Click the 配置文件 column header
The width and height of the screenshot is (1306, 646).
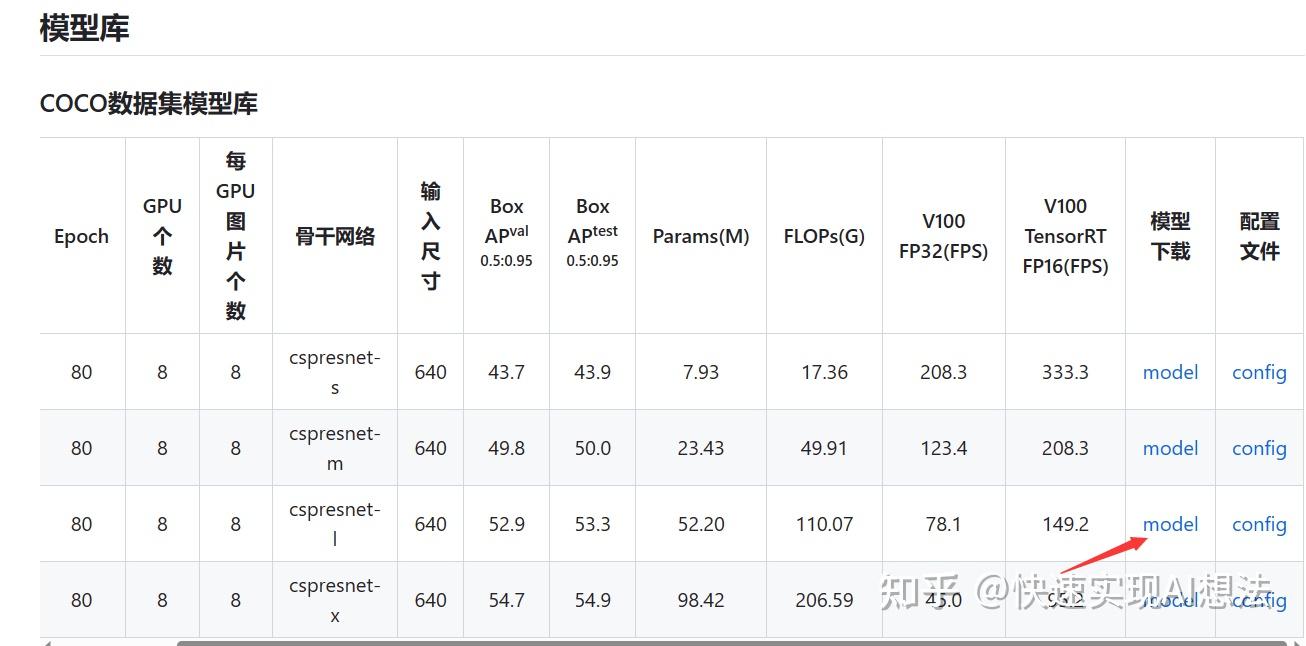coord(1259,236)
